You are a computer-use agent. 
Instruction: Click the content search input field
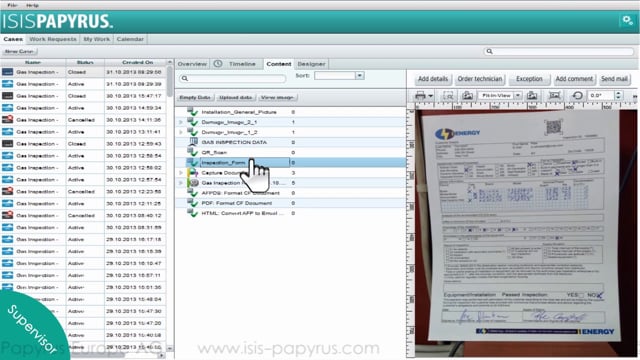tap(233, 78)
